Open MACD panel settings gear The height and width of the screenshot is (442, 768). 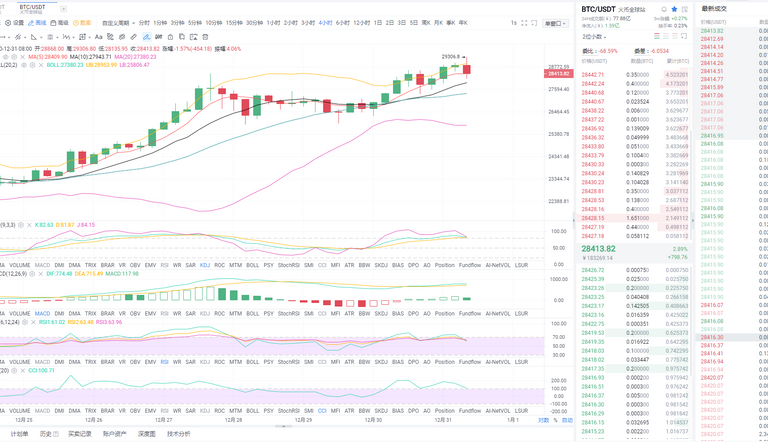point(32,273)
